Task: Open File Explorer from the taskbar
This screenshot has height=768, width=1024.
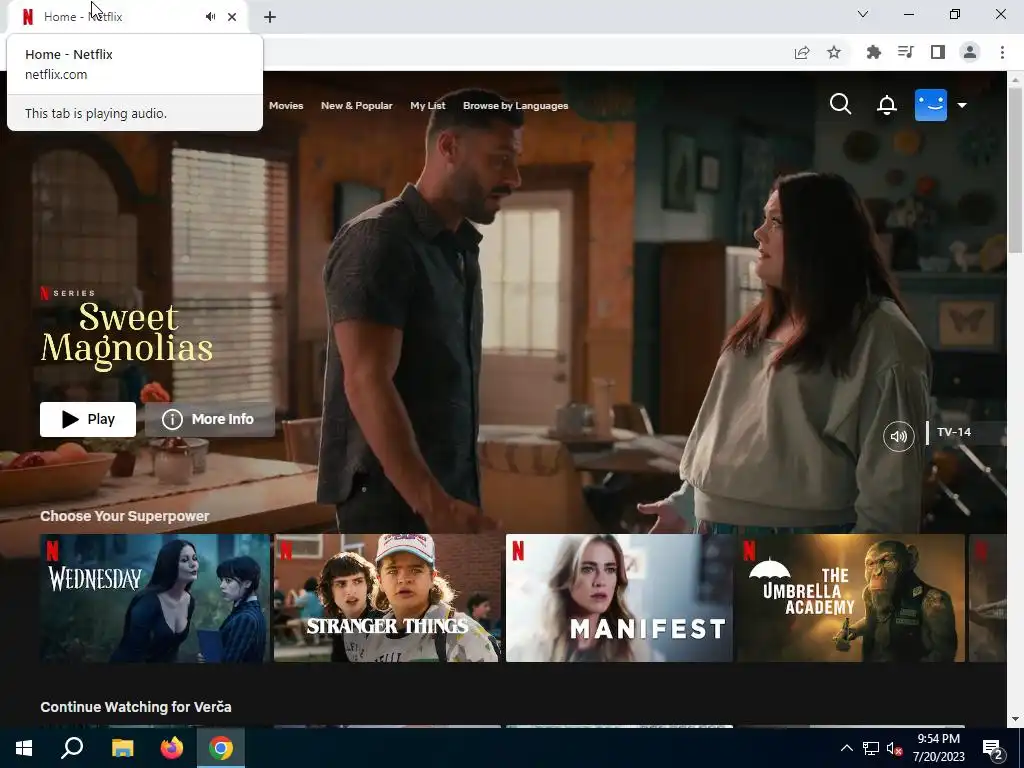Action: point(122,748)
